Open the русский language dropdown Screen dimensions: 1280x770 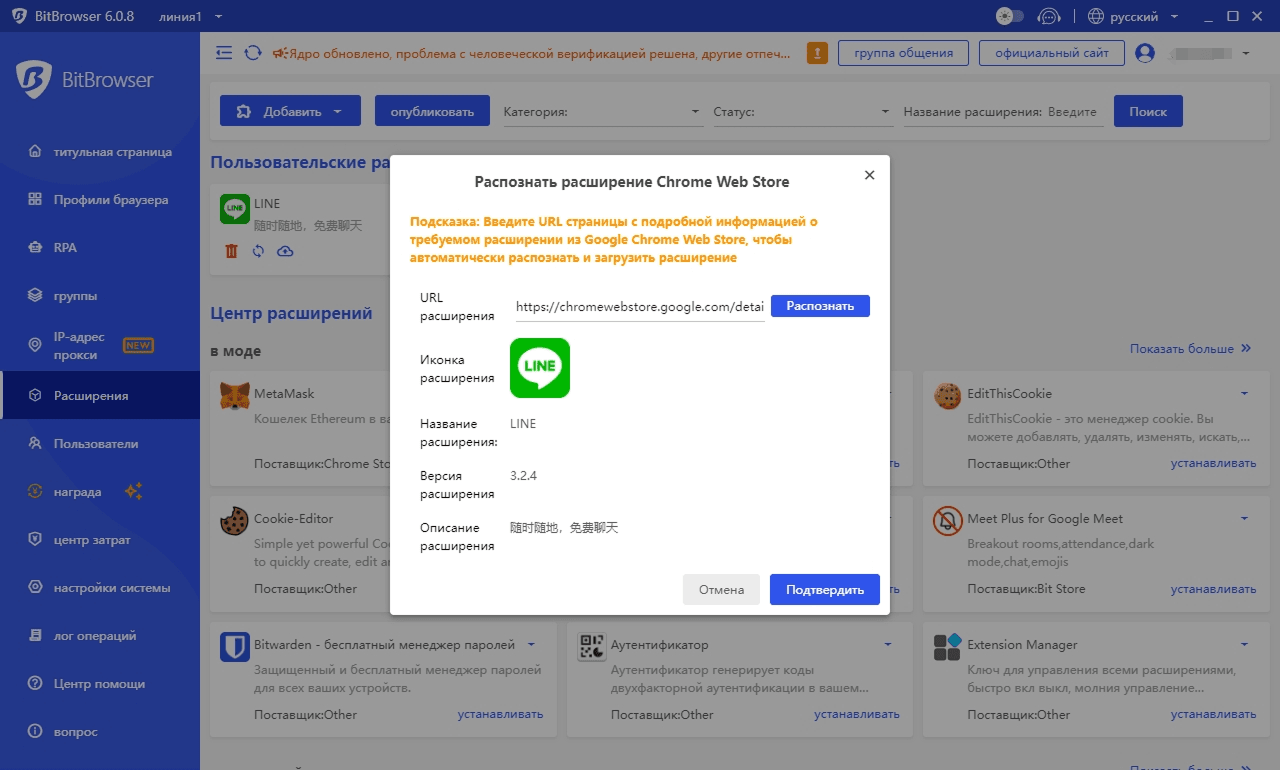[x=1134, y=16]
